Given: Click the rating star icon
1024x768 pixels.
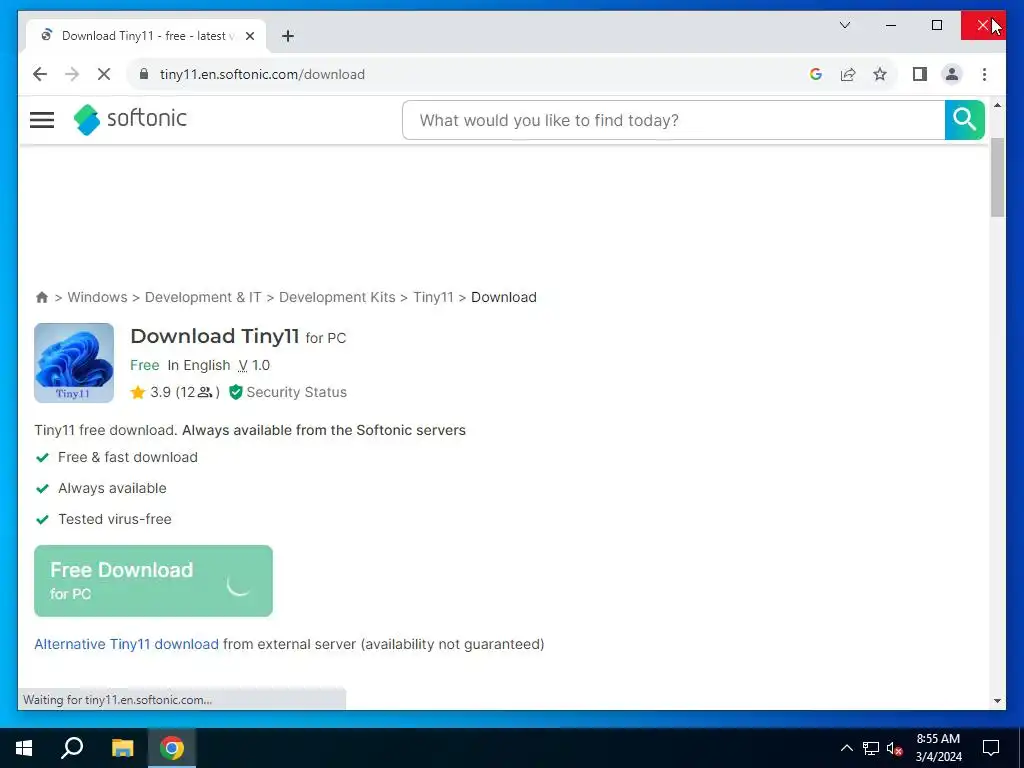Looking at the screenshot, I should pyautogui.click(x=137, y=392).
